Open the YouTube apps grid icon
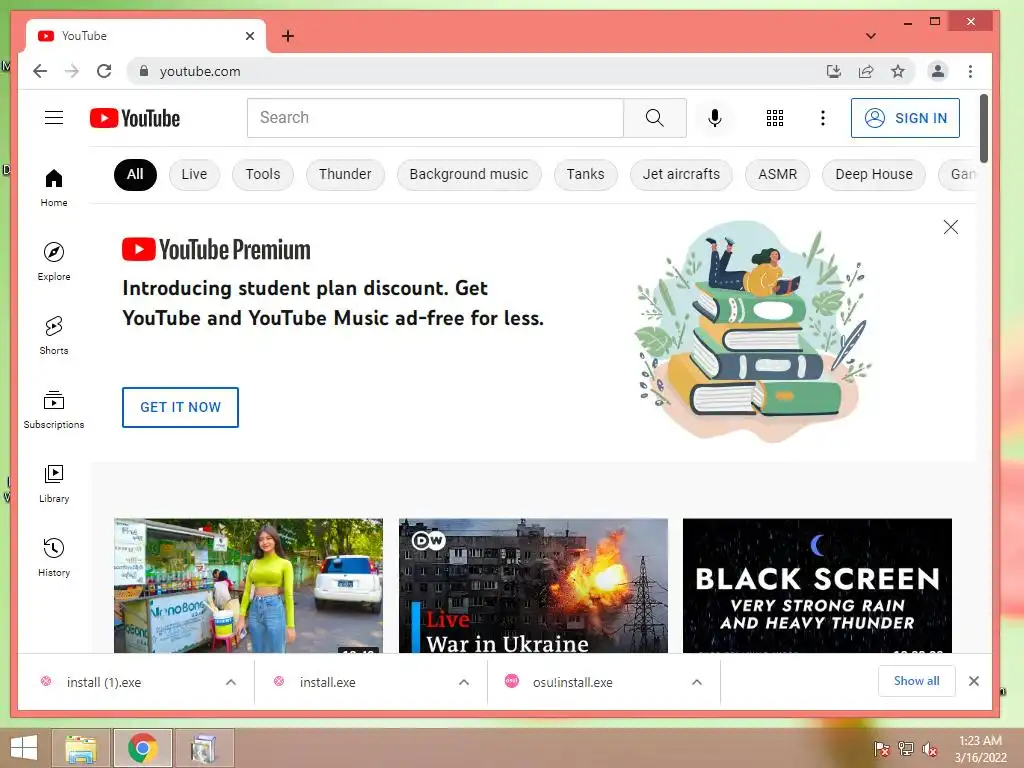1024x768 pixels. pos(775,118)
